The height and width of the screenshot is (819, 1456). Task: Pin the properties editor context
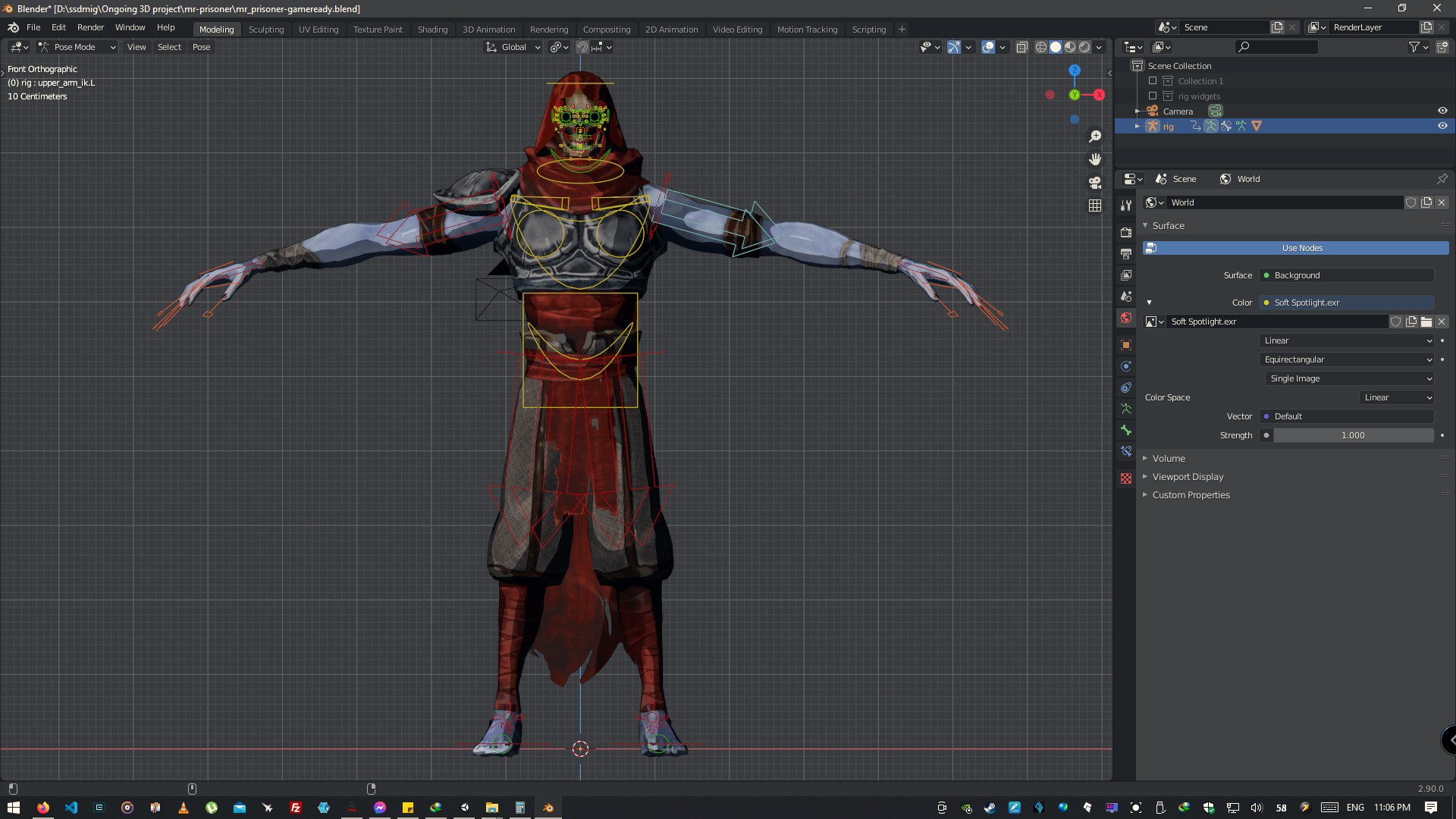(1442, 179)
